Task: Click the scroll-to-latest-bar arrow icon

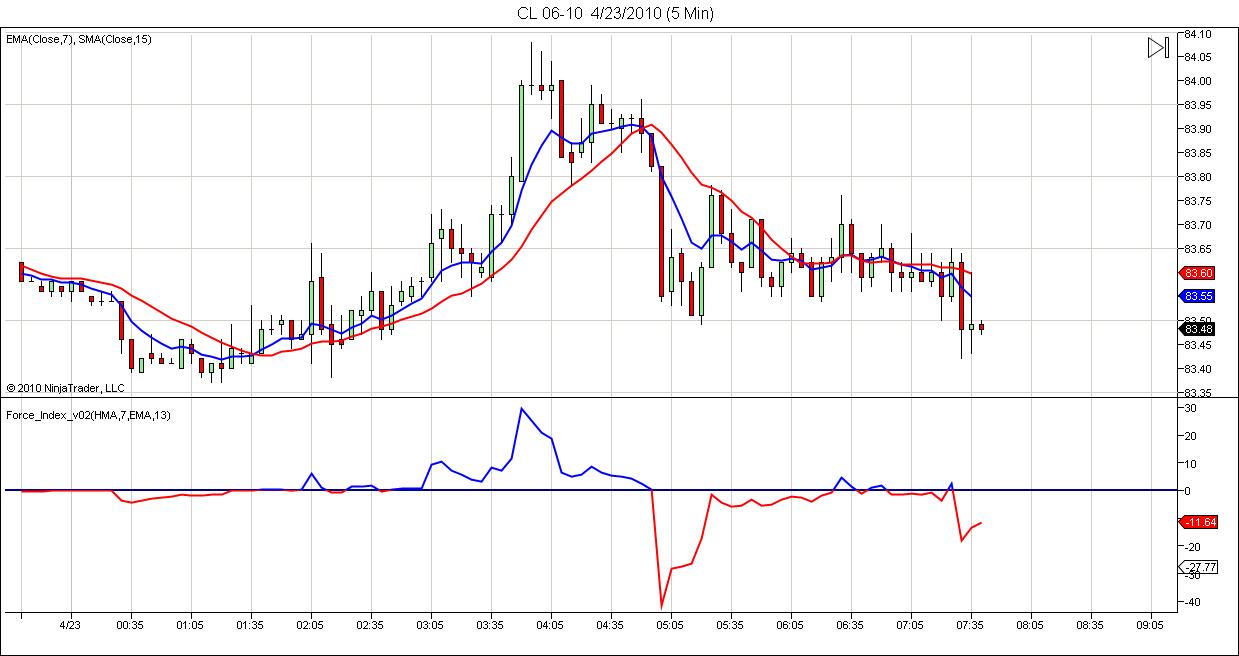Action: (x=1158, y=48)
